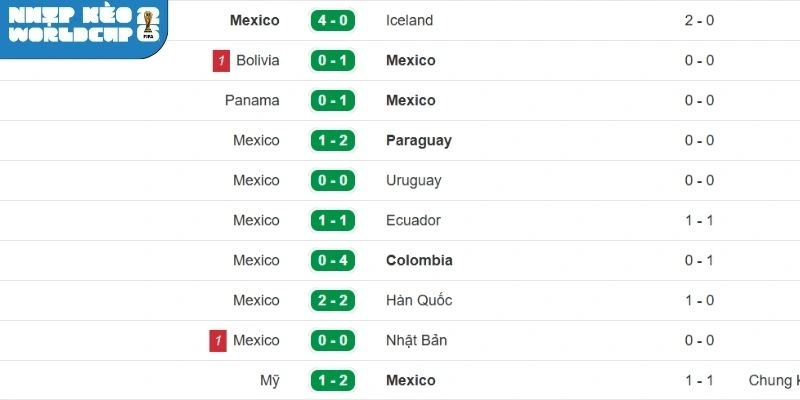Open the Bolivia 0 - 1 Mexico score
Screen dimensions: 800x400
(332, 61)
